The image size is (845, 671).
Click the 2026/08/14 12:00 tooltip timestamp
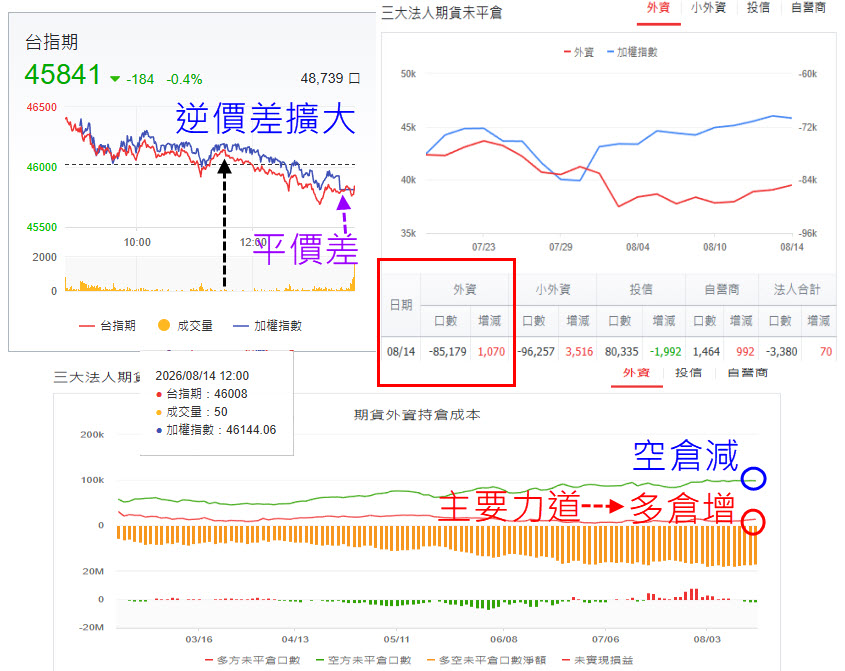click(202, 376)
